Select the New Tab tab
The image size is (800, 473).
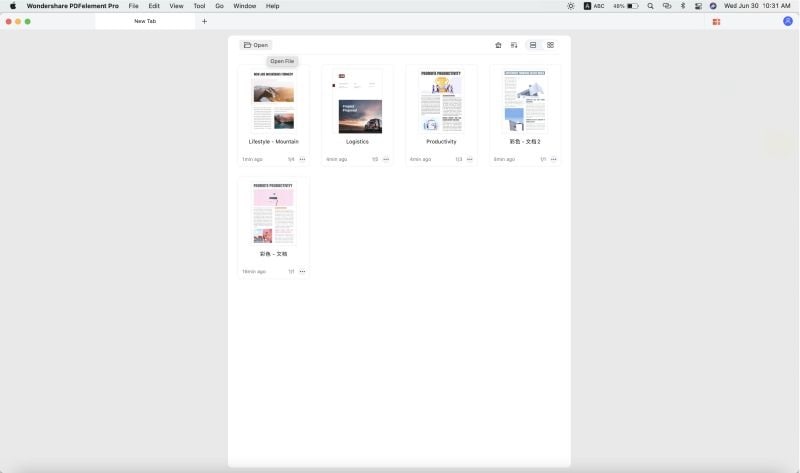[x=145, y=21]
